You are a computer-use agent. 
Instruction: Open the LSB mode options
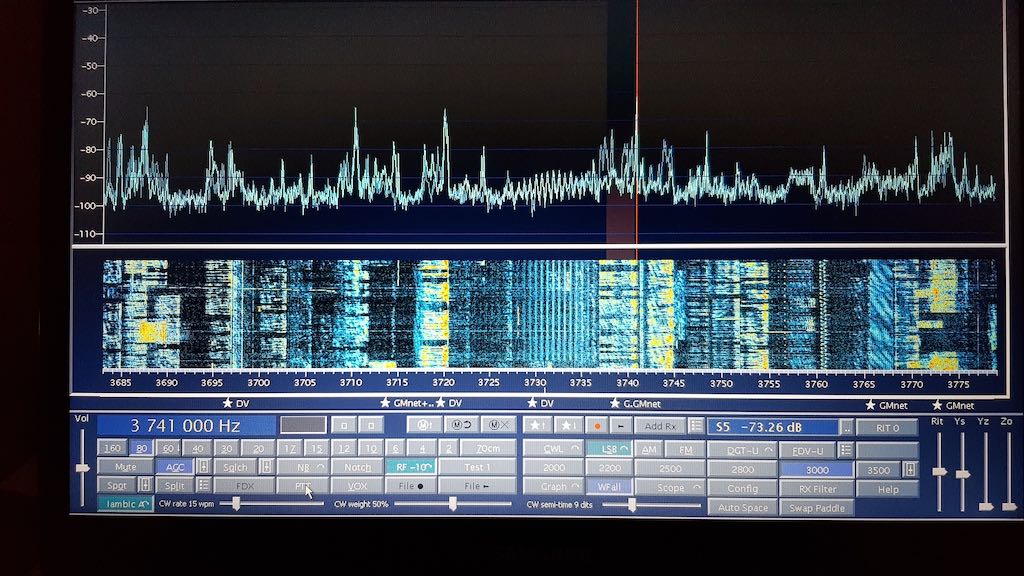pyautogui.click(x=609, y=449)
